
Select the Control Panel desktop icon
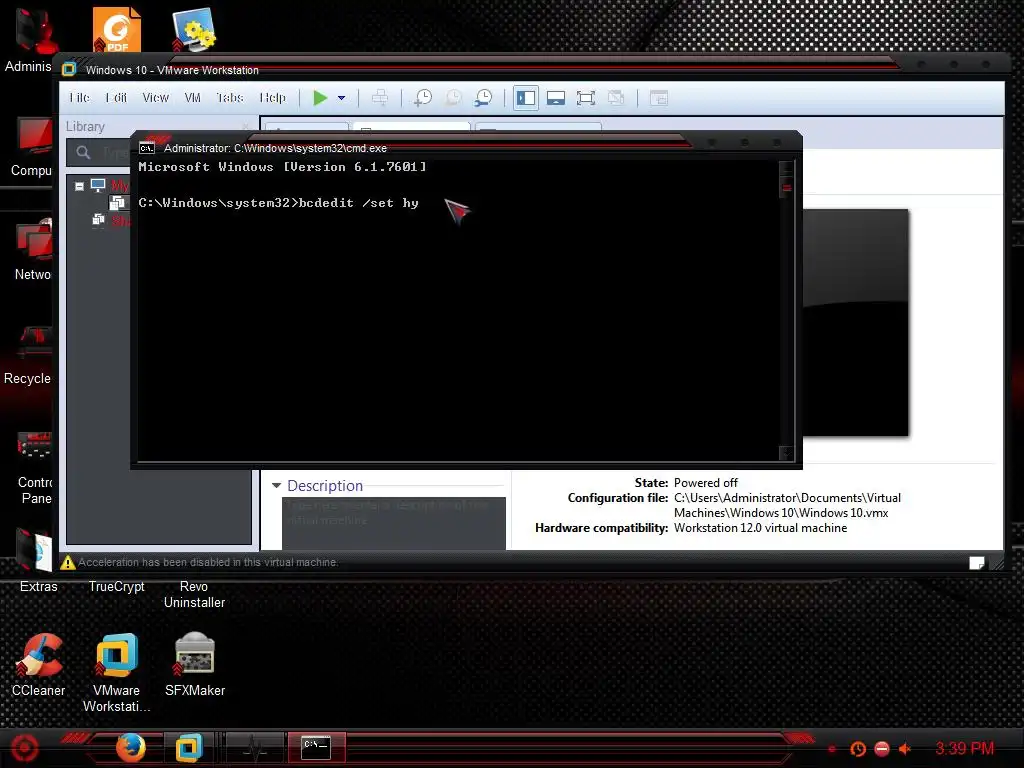(x=34, y=467)
